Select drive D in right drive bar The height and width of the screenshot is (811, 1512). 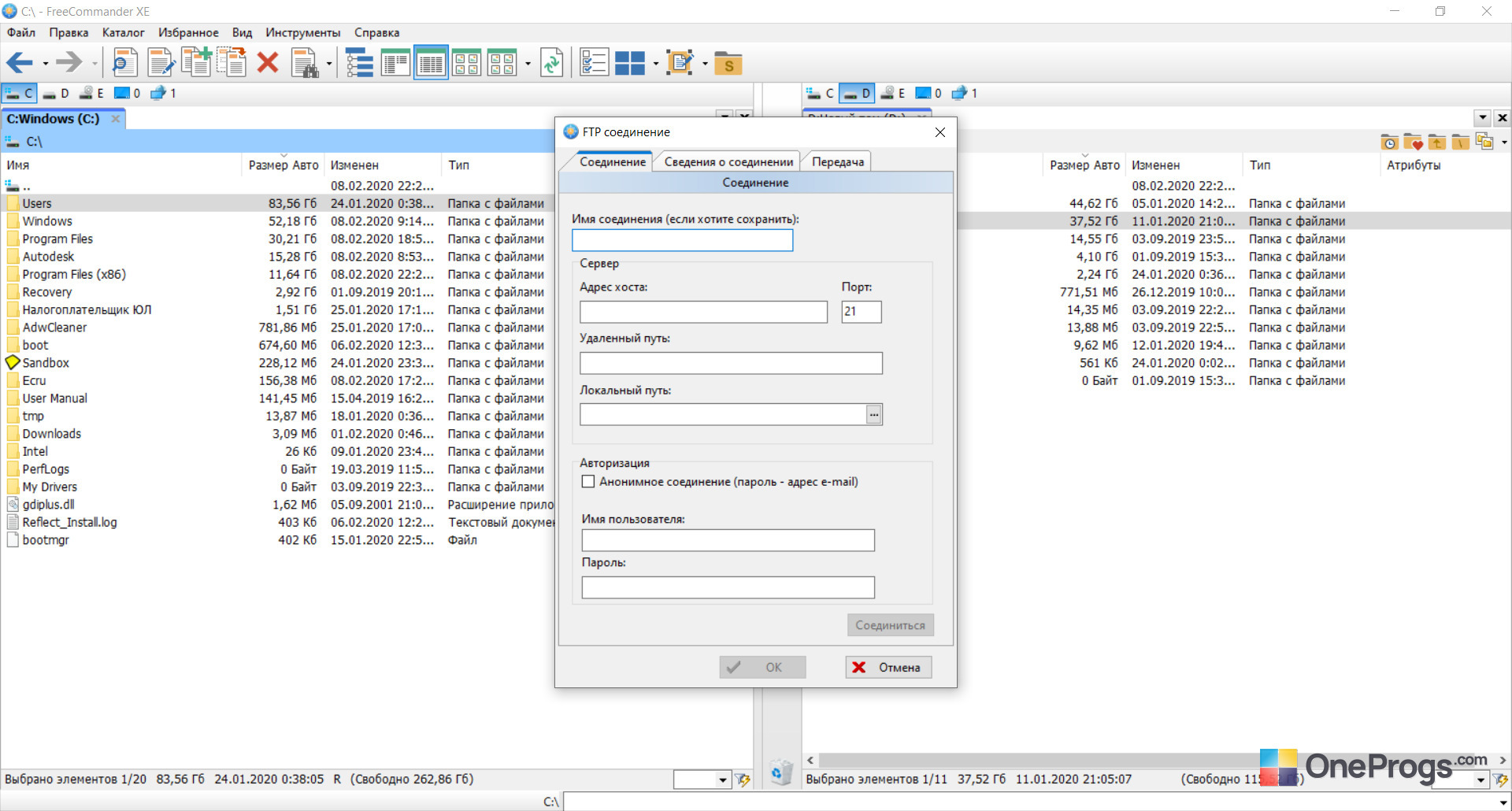857,93
